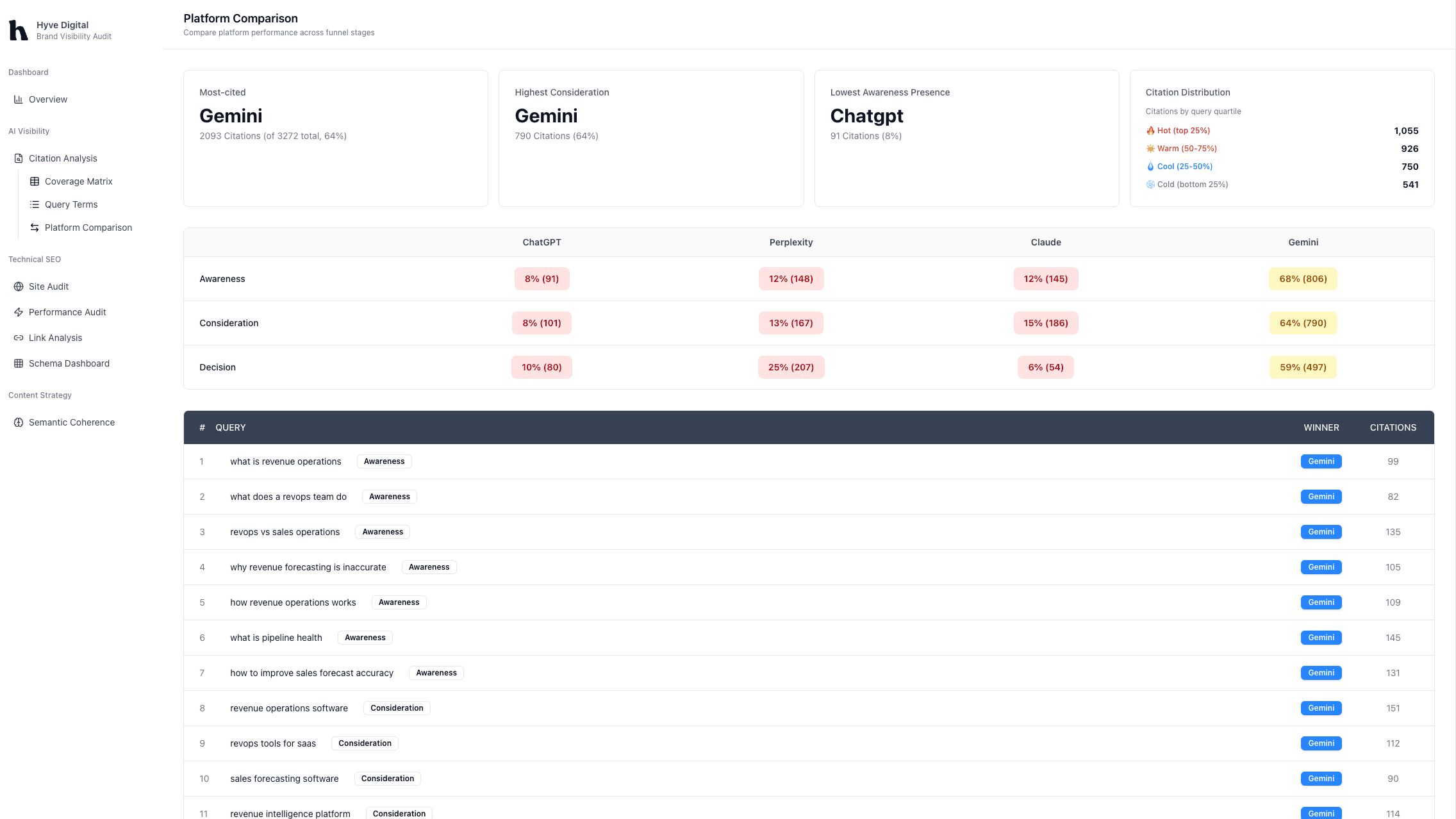Open the Query Terms page
1456x819 pixels.
[x=71, y=204]
